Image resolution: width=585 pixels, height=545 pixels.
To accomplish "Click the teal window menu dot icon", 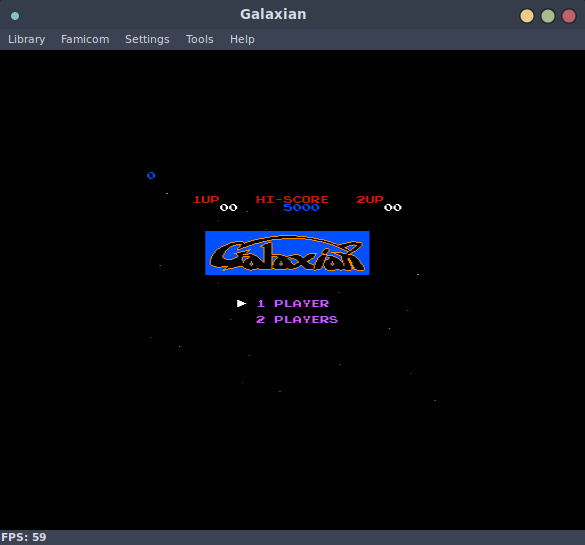I will (x=15, y=16).
